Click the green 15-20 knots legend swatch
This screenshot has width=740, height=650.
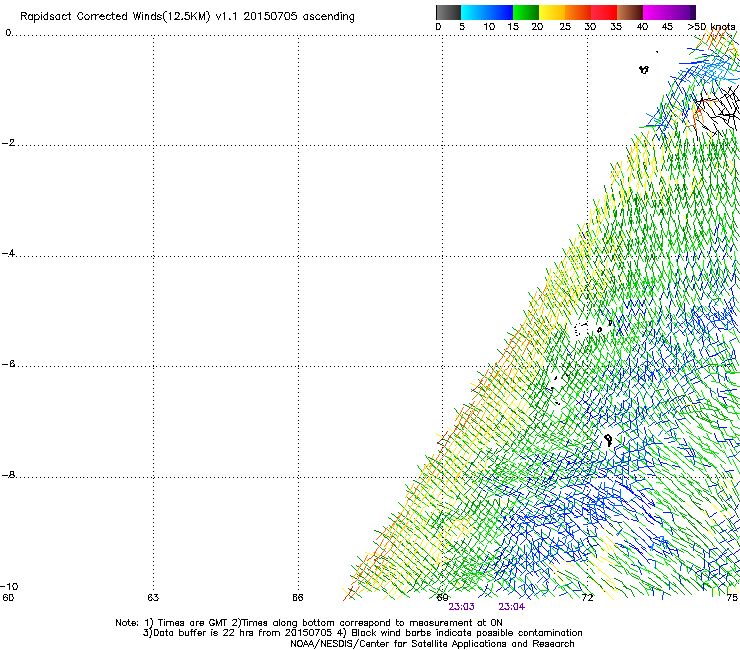(x=526, y=12)
